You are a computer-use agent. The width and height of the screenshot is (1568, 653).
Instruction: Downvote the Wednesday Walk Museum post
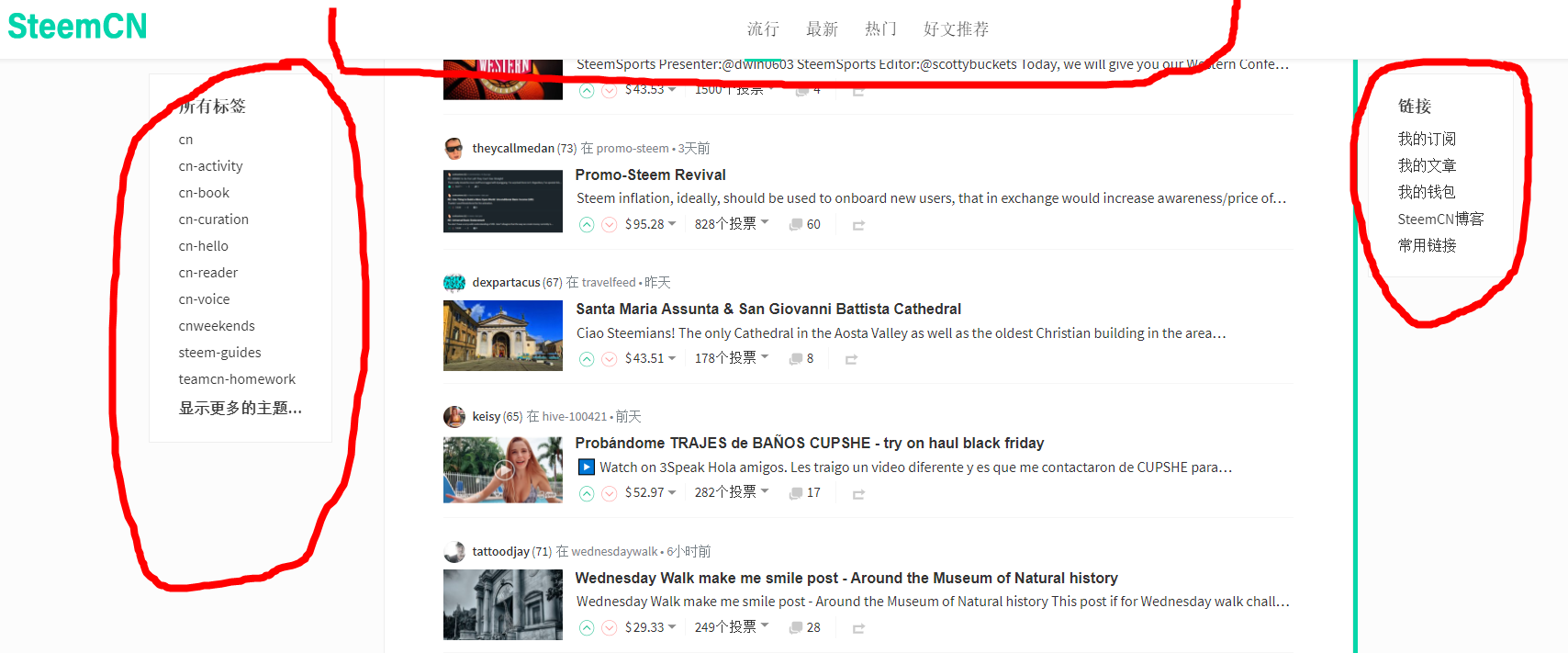tap(609, 627)
